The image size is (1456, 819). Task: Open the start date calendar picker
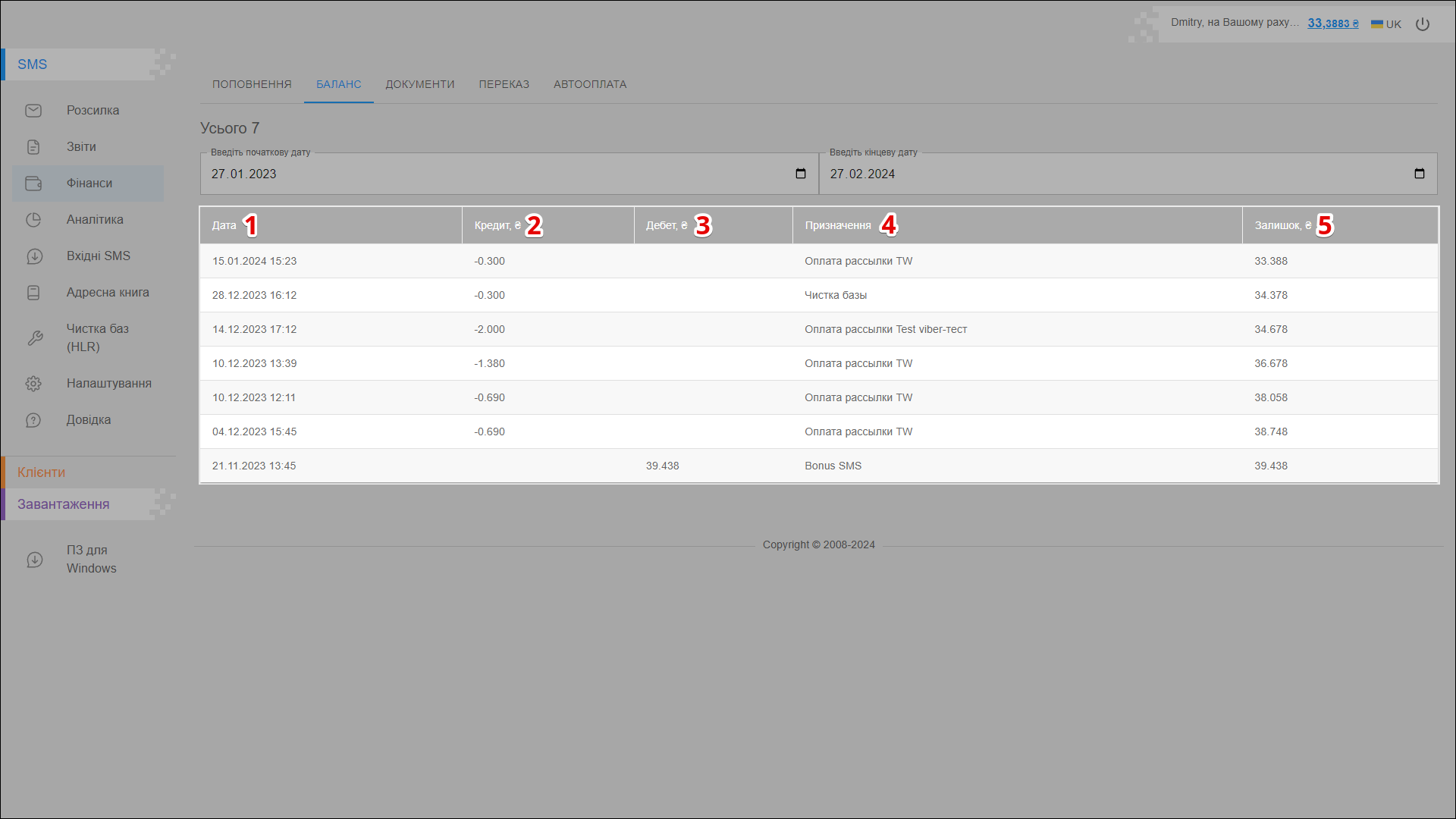click(800, 174)
